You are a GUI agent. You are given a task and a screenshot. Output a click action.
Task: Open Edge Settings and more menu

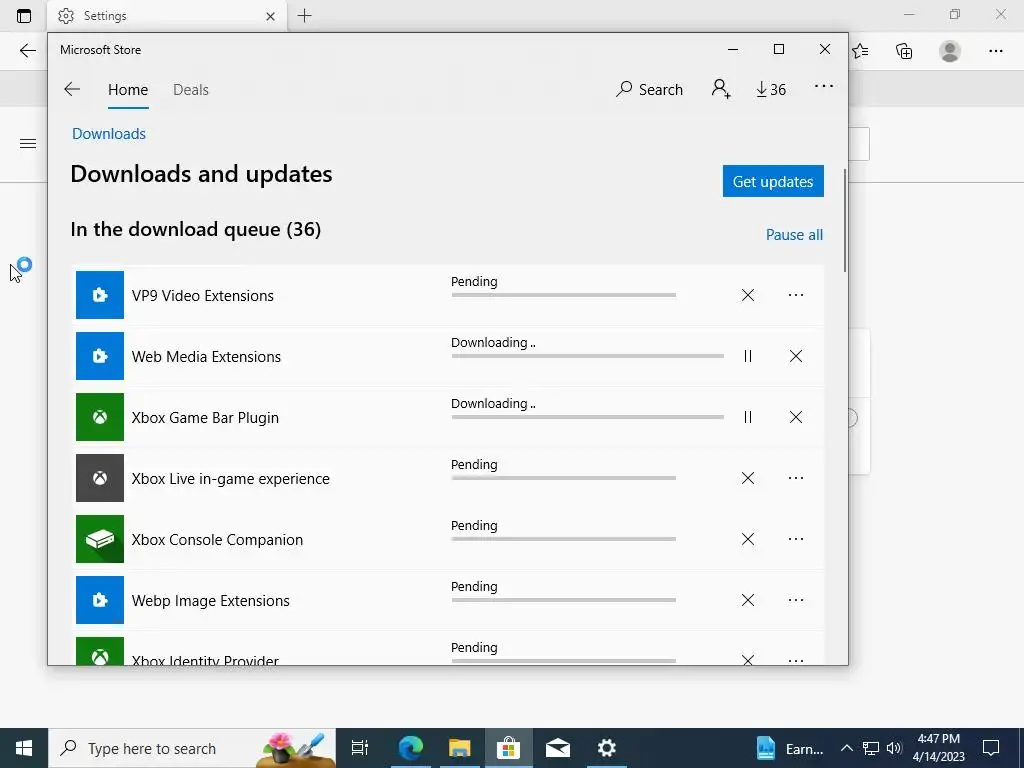coord(995,51)
